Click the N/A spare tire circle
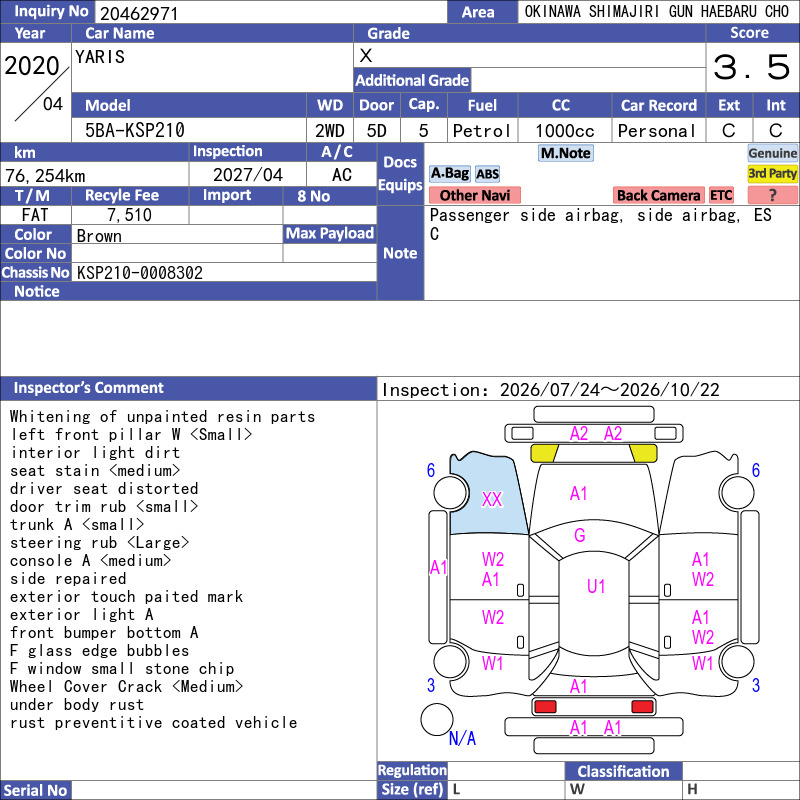 [437, 719]
